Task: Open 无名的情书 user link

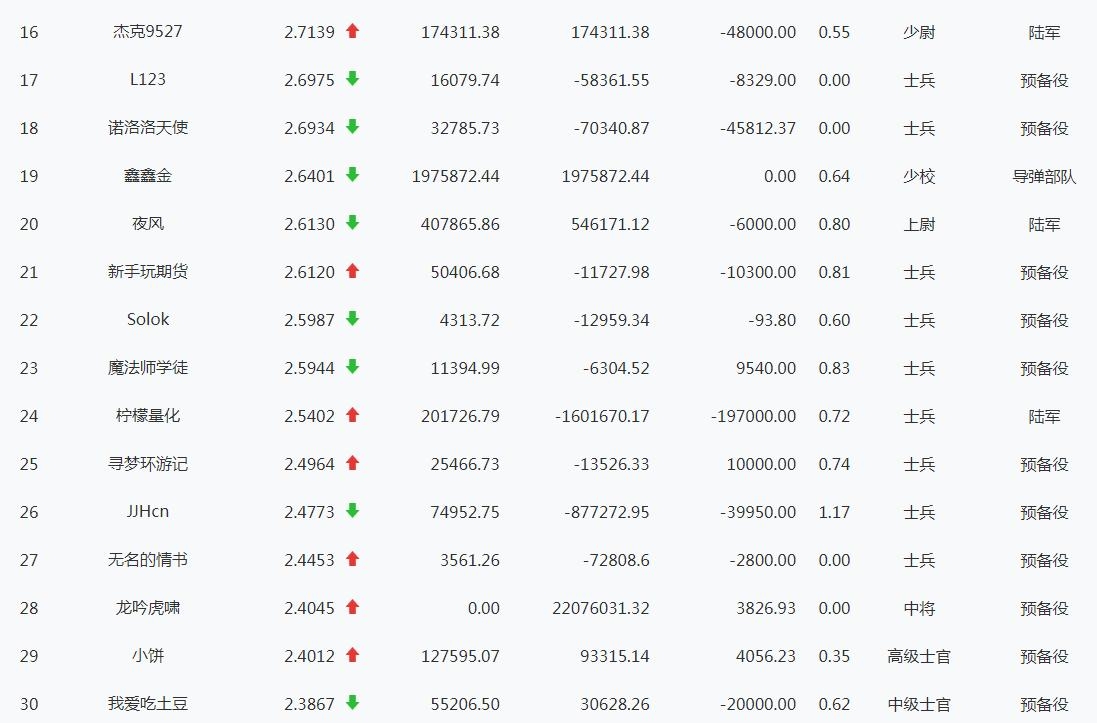Action: point(148,560)
